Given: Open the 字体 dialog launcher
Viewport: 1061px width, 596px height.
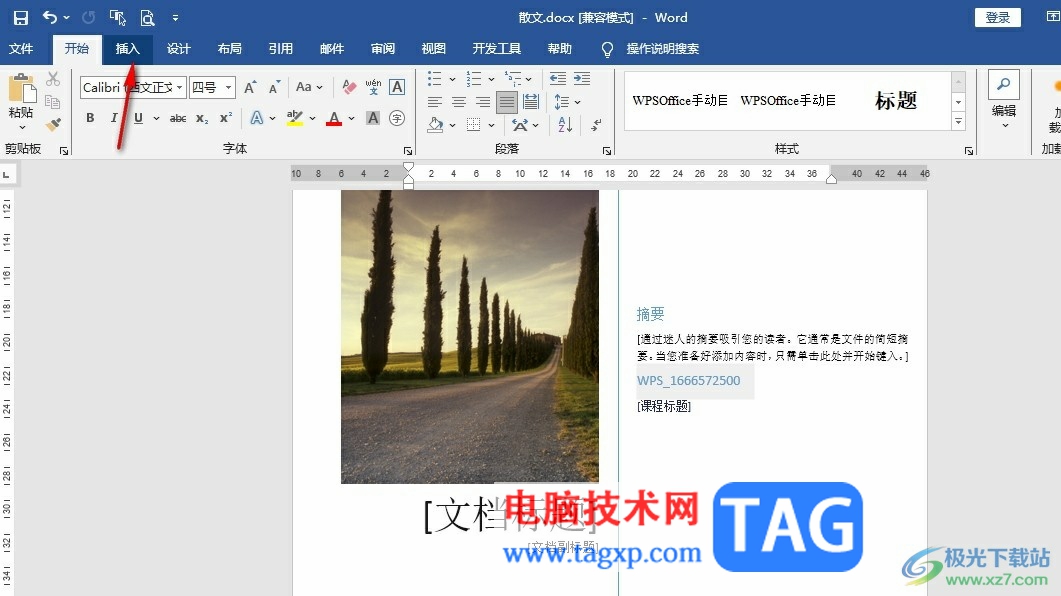Looking at the screenshot, I should pyautogui.click(x=407, y=151).
